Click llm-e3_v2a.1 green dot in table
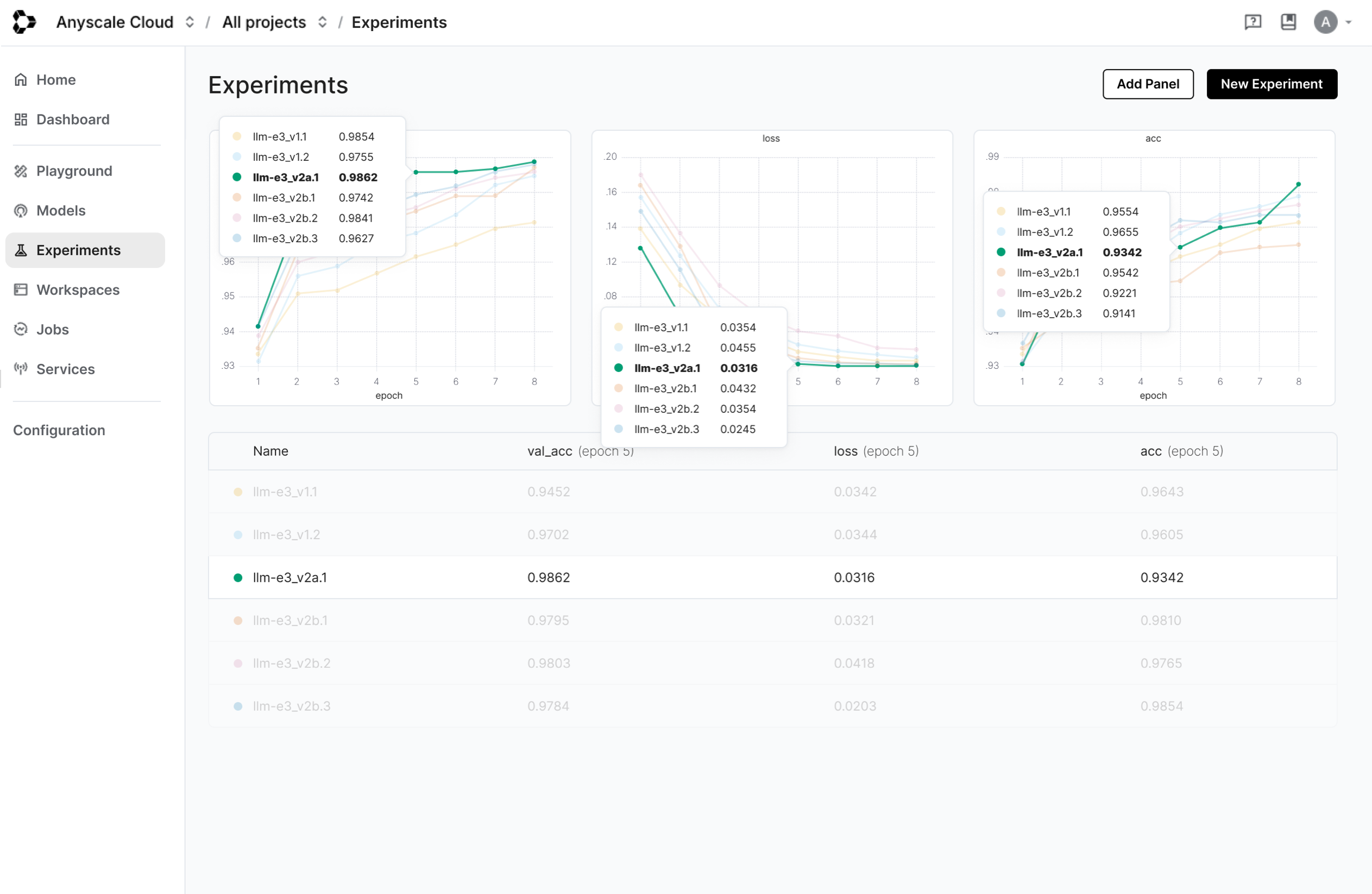Viewport: 1372px width, 894px height. (237, 577)
